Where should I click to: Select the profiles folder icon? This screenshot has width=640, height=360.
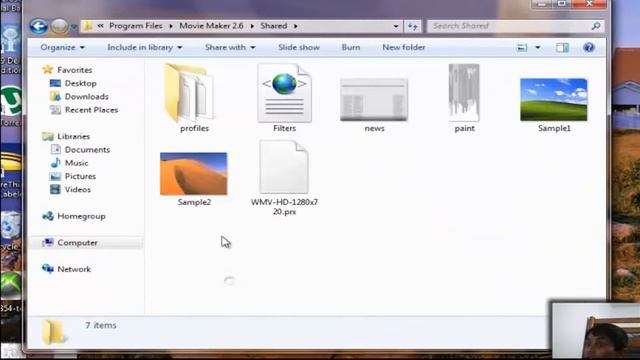click(189, 93)
